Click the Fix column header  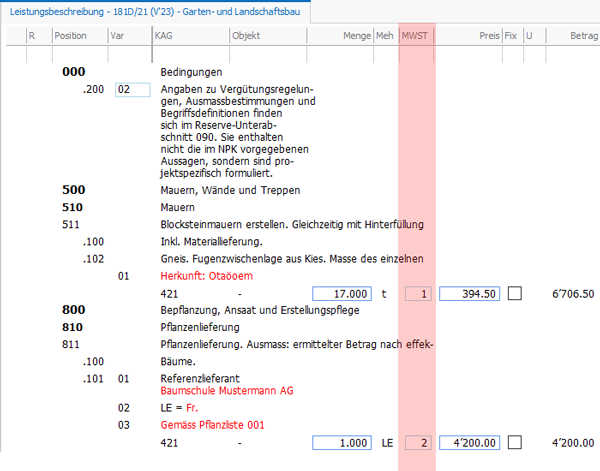(512, 36)
